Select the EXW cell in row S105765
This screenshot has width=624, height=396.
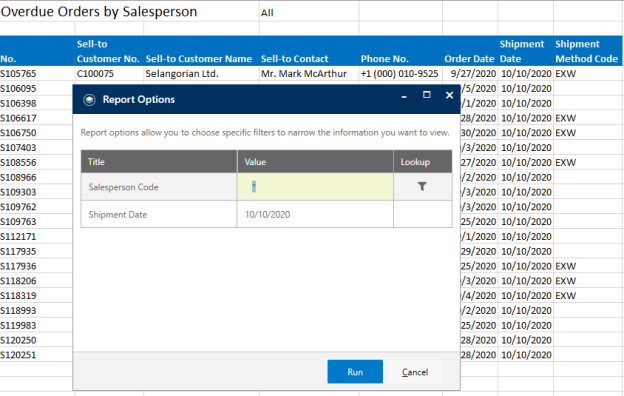click(588, 74)
